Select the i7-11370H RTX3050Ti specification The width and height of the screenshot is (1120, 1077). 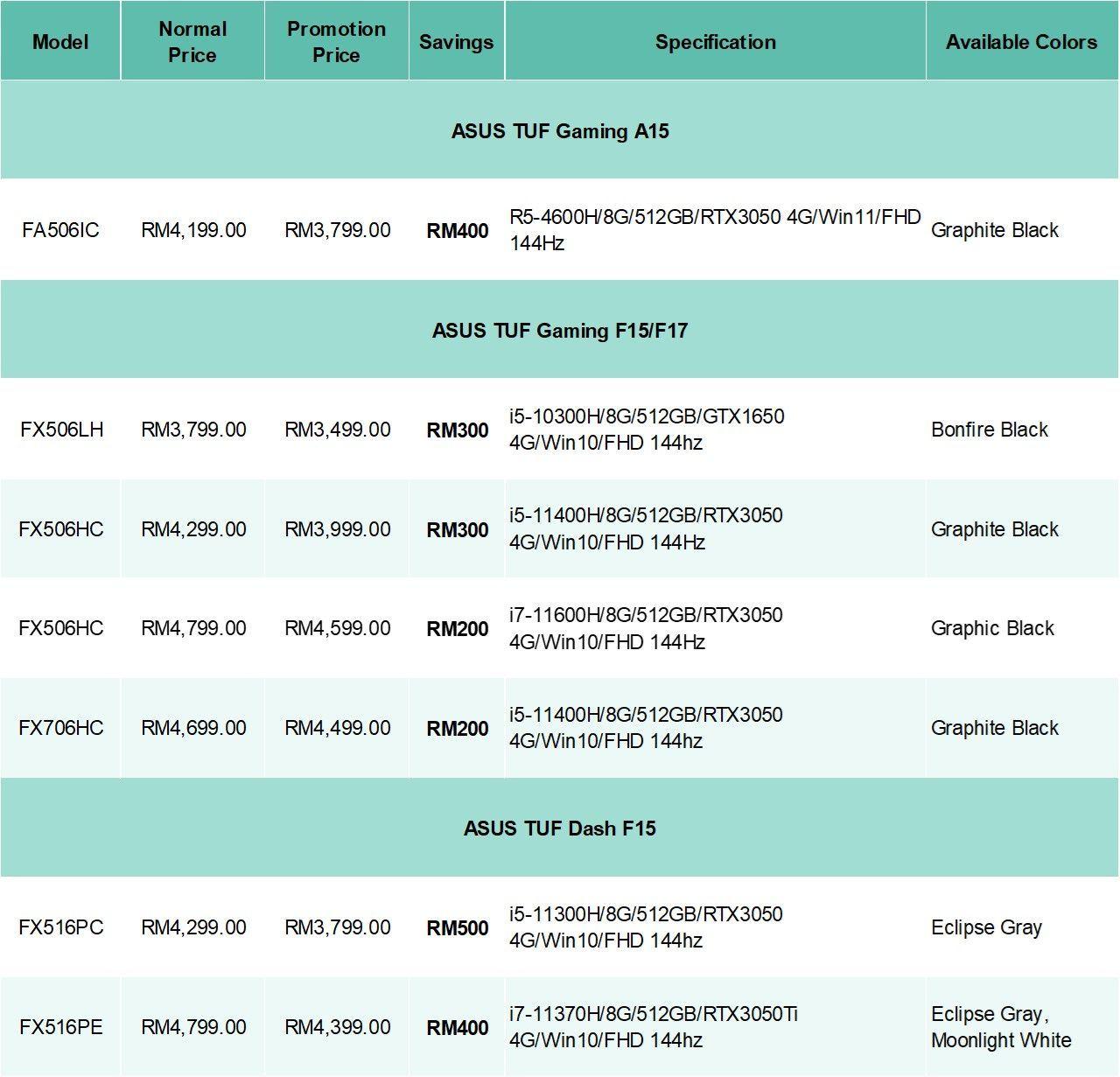click(654, 1027)
